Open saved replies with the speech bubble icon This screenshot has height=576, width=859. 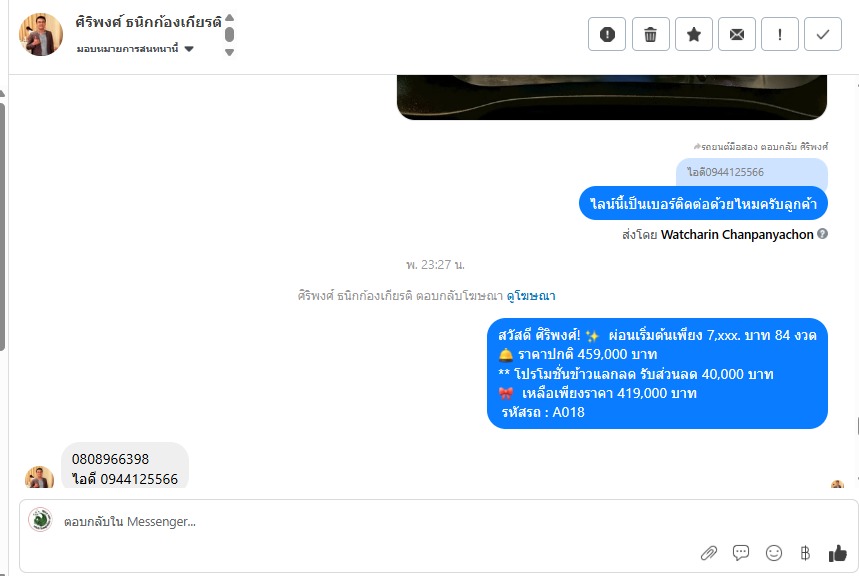741,552
